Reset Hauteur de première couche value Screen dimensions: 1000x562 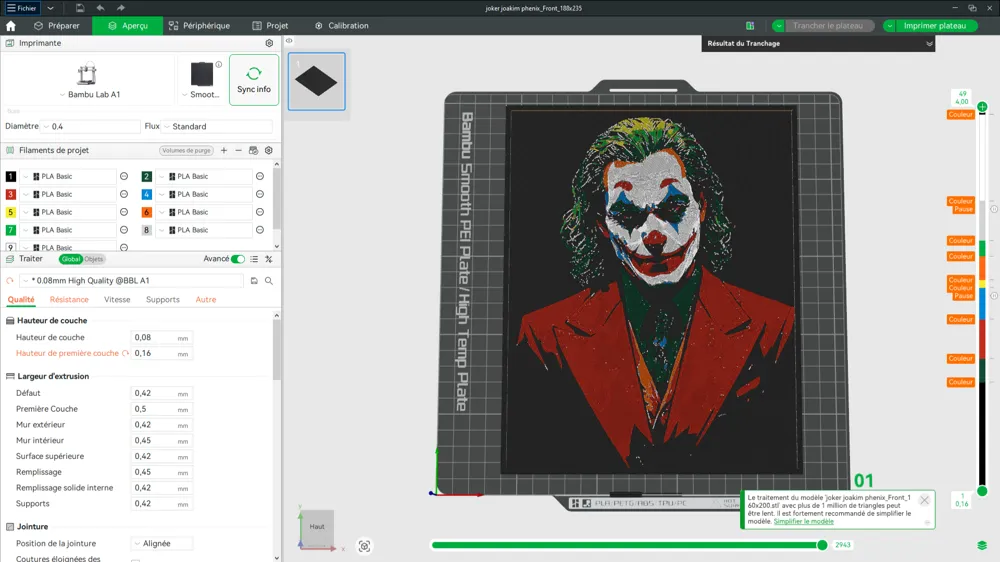125,353
